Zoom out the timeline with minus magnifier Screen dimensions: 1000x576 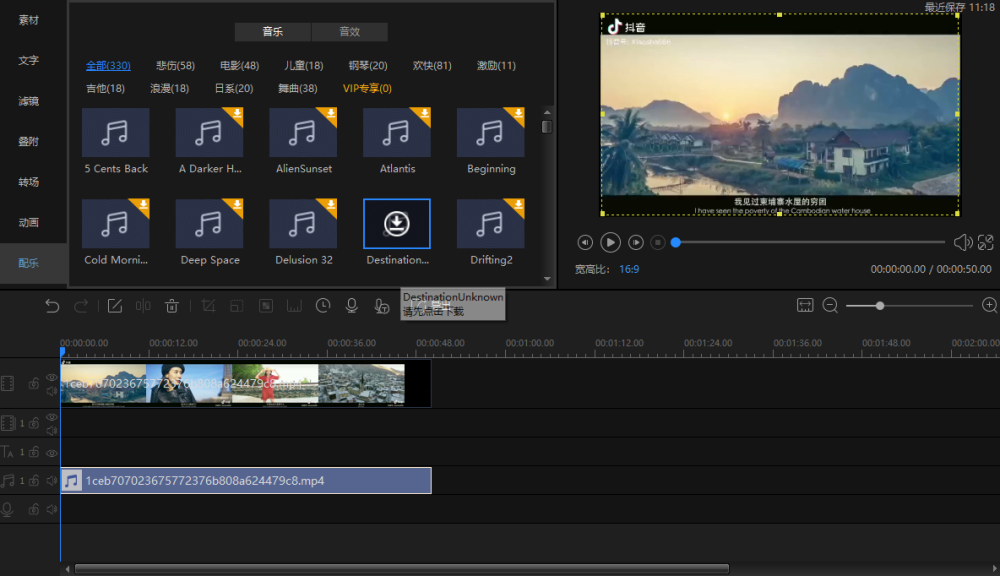click(x=830, y=305)
